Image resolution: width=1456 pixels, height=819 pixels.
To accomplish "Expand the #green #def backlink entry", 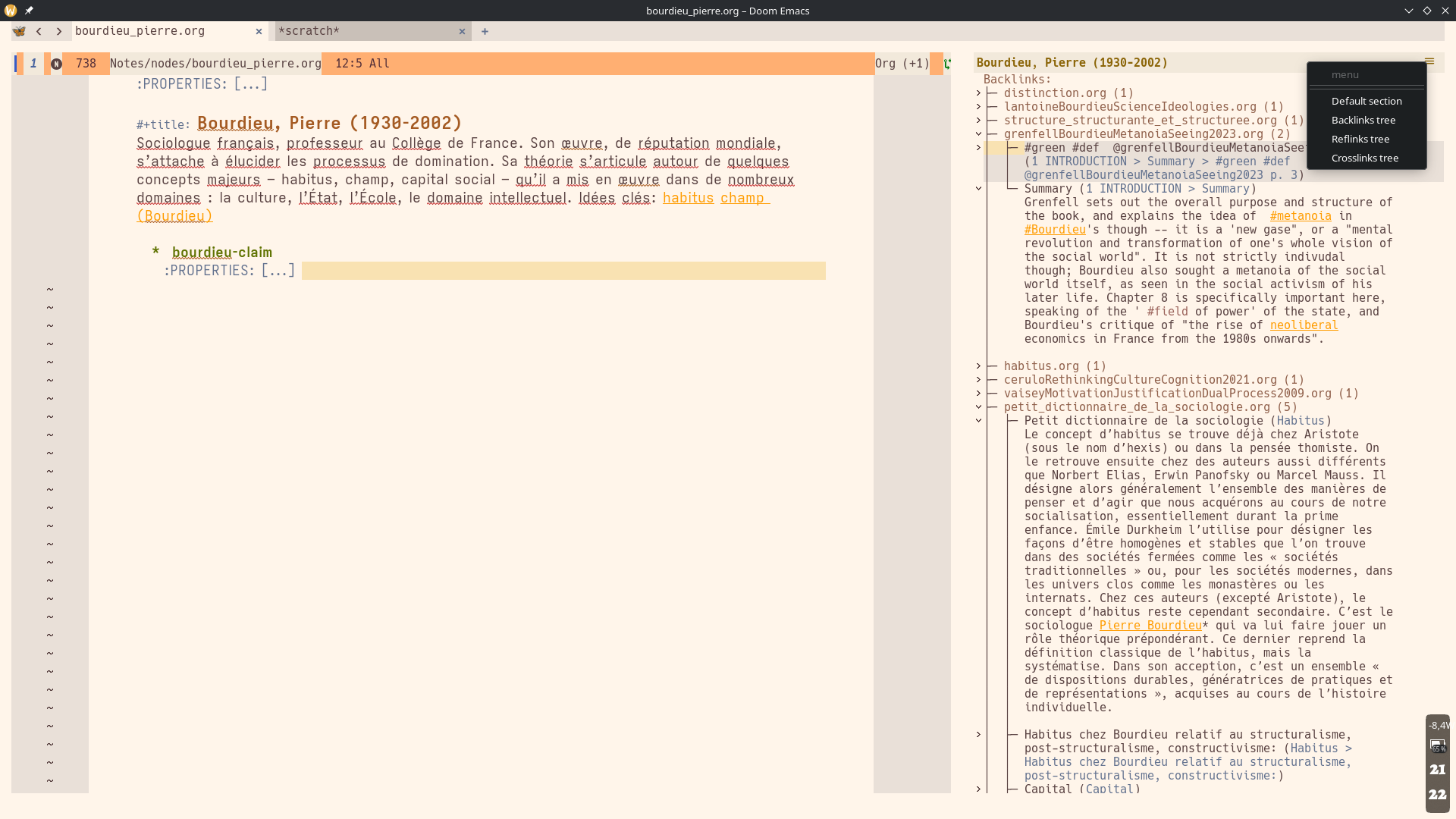I will pos(978,148).
